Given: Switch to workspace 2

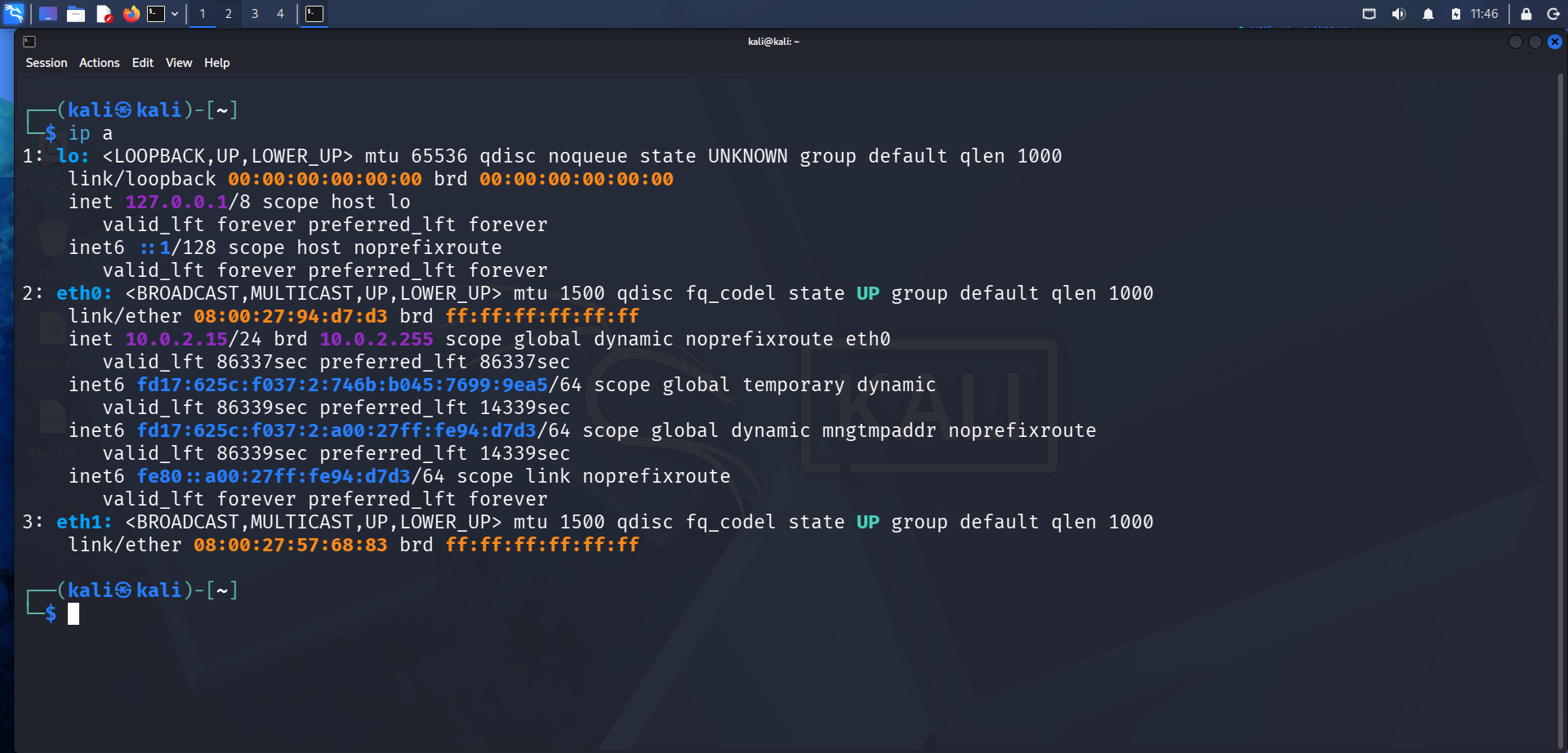Looking at the screenshot, I should point(229,14).
